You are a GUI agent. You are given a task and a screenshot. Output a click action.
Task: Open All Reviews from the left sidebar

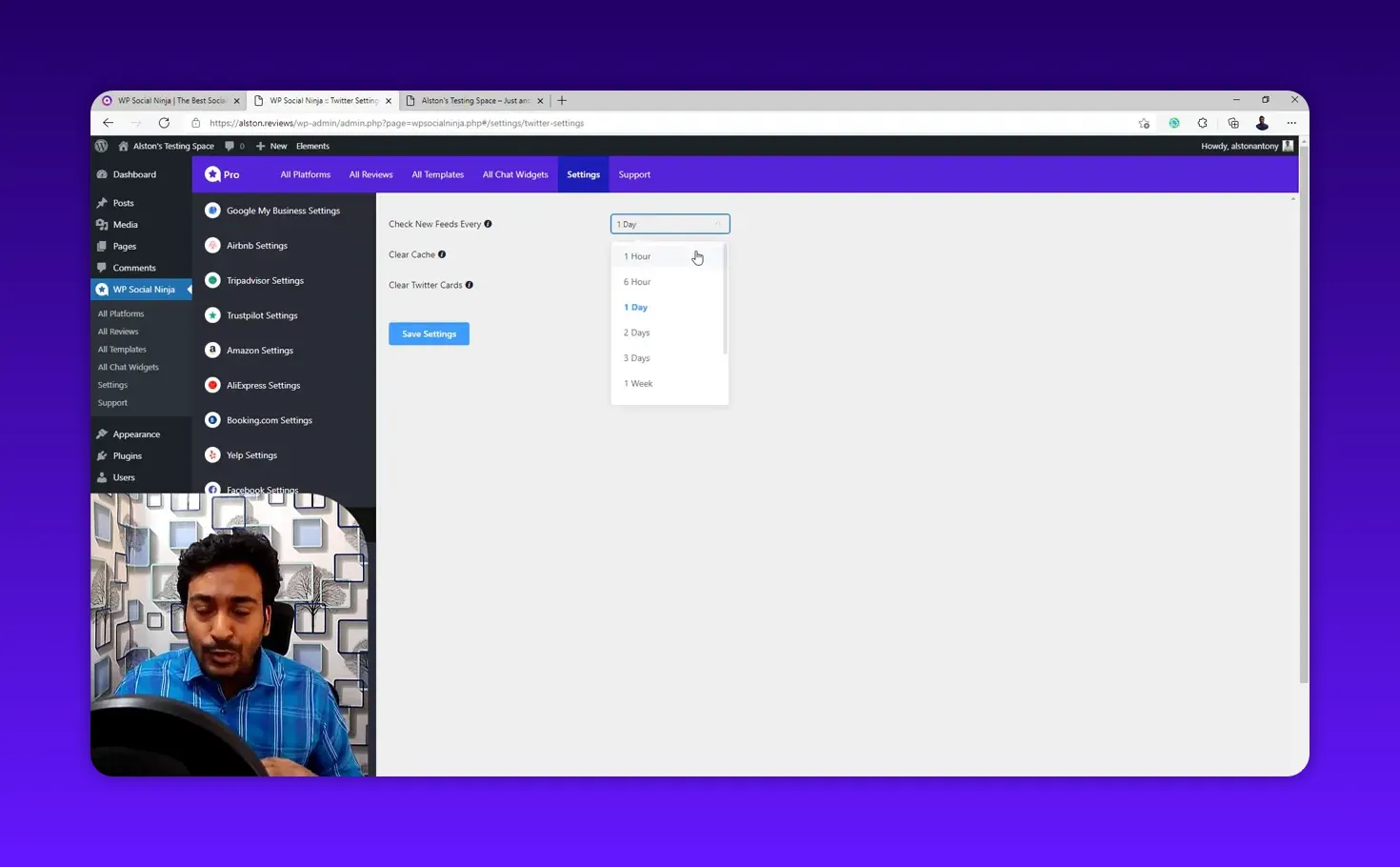coord(118,331)
